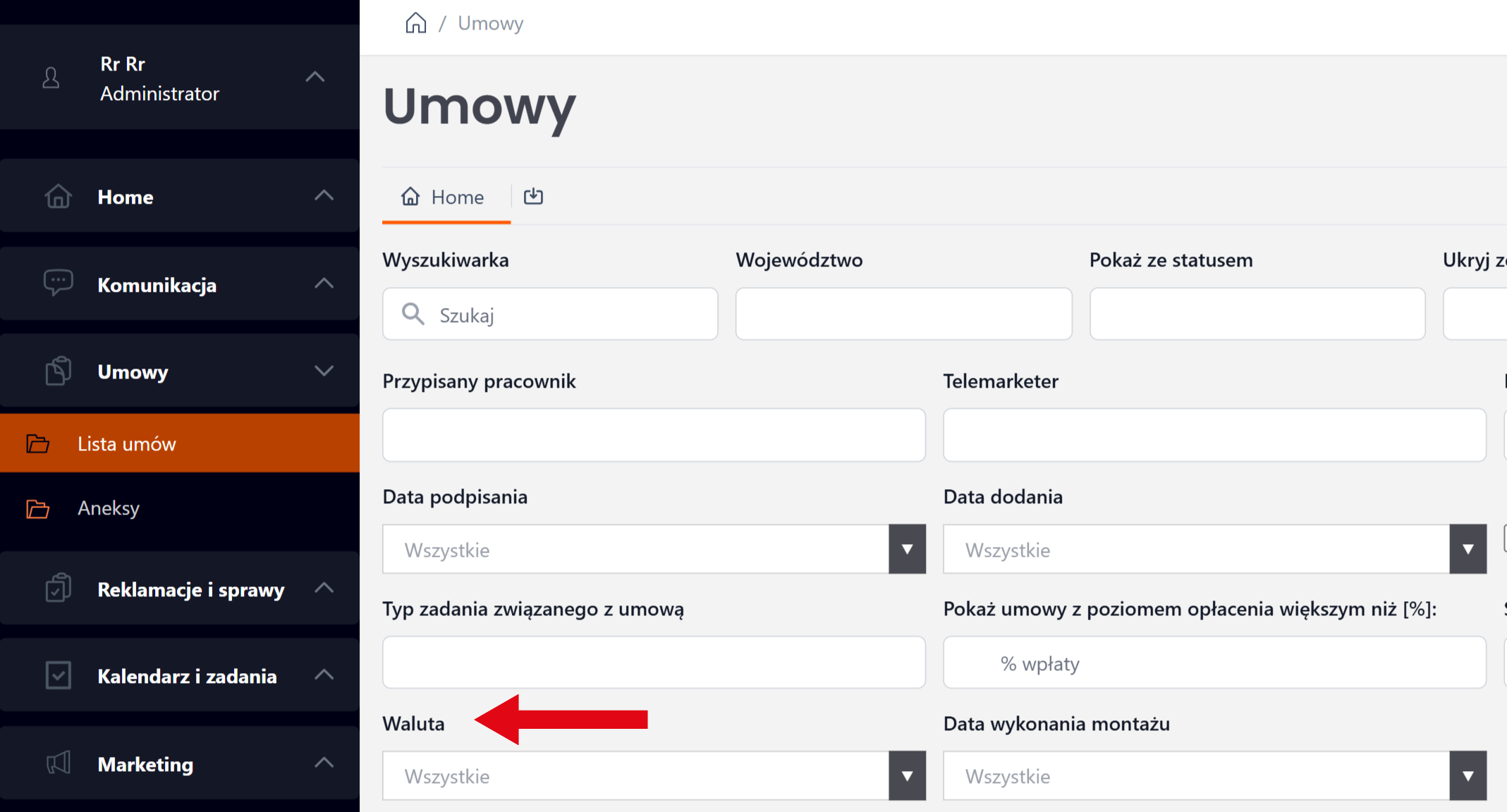1507x812 pixels.
Task: Click the user profile icon in sidebar
Action: pos(51,78)
